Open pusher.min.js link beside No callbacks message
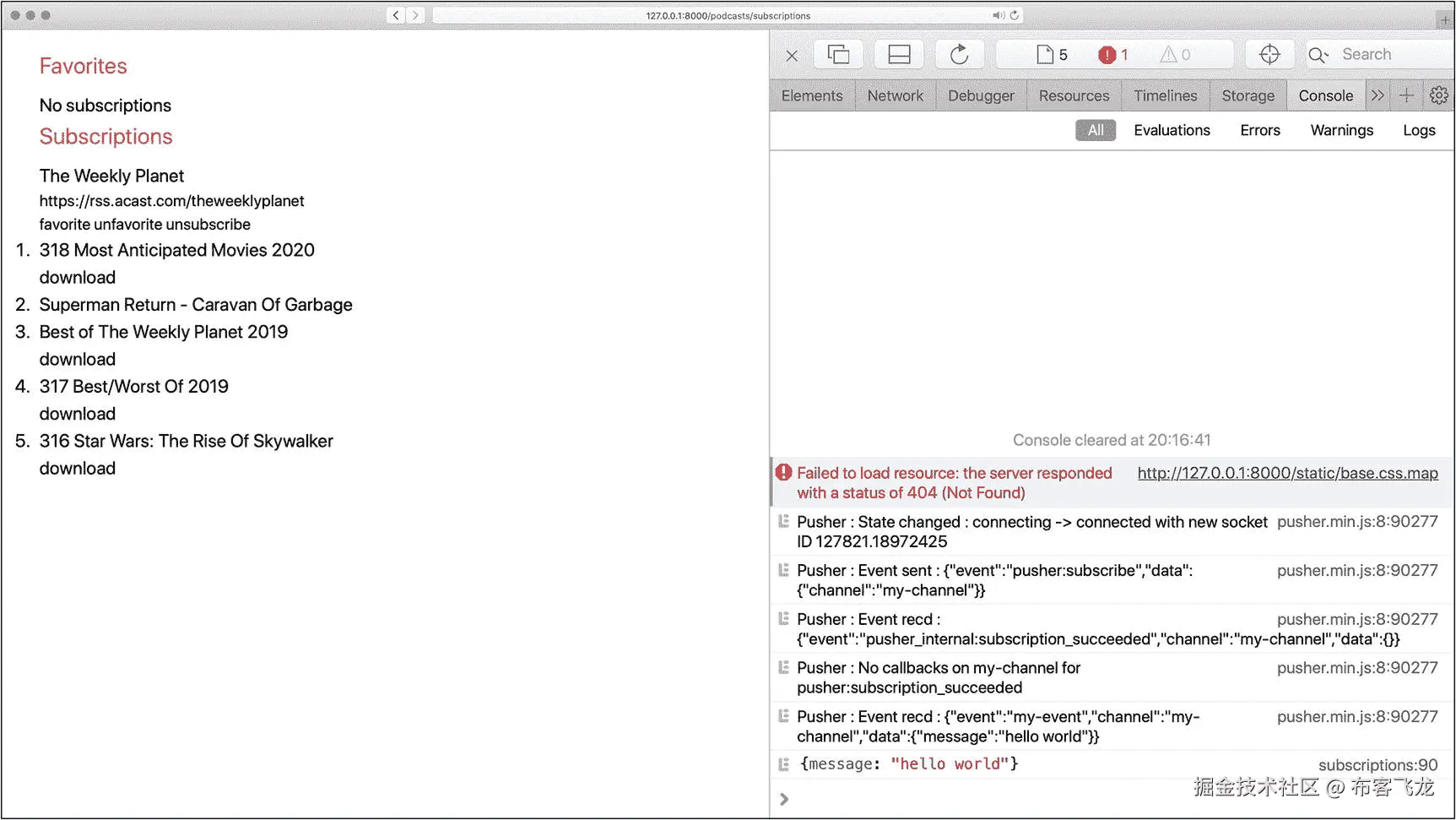 (1357, 667)
